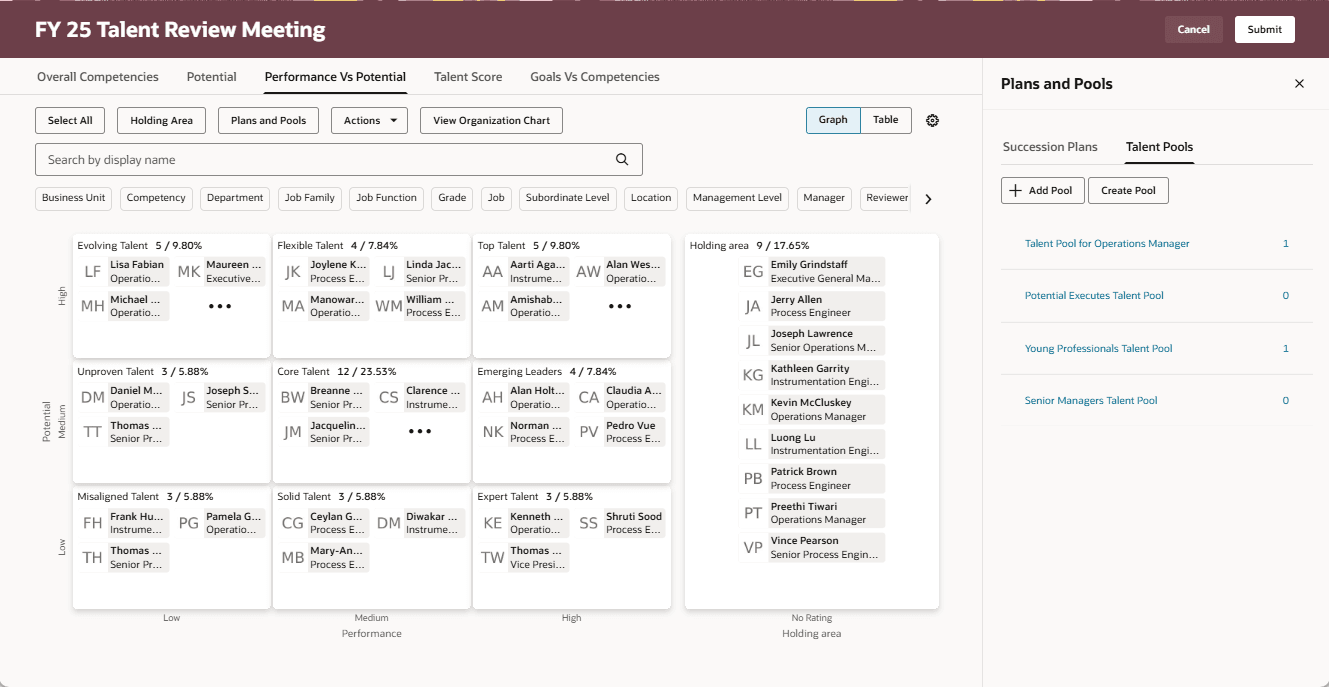Open Potential Executes Talent Pool link
Screen dimensions: 1329x687
pyautogui.click(x=1094, y=296)
